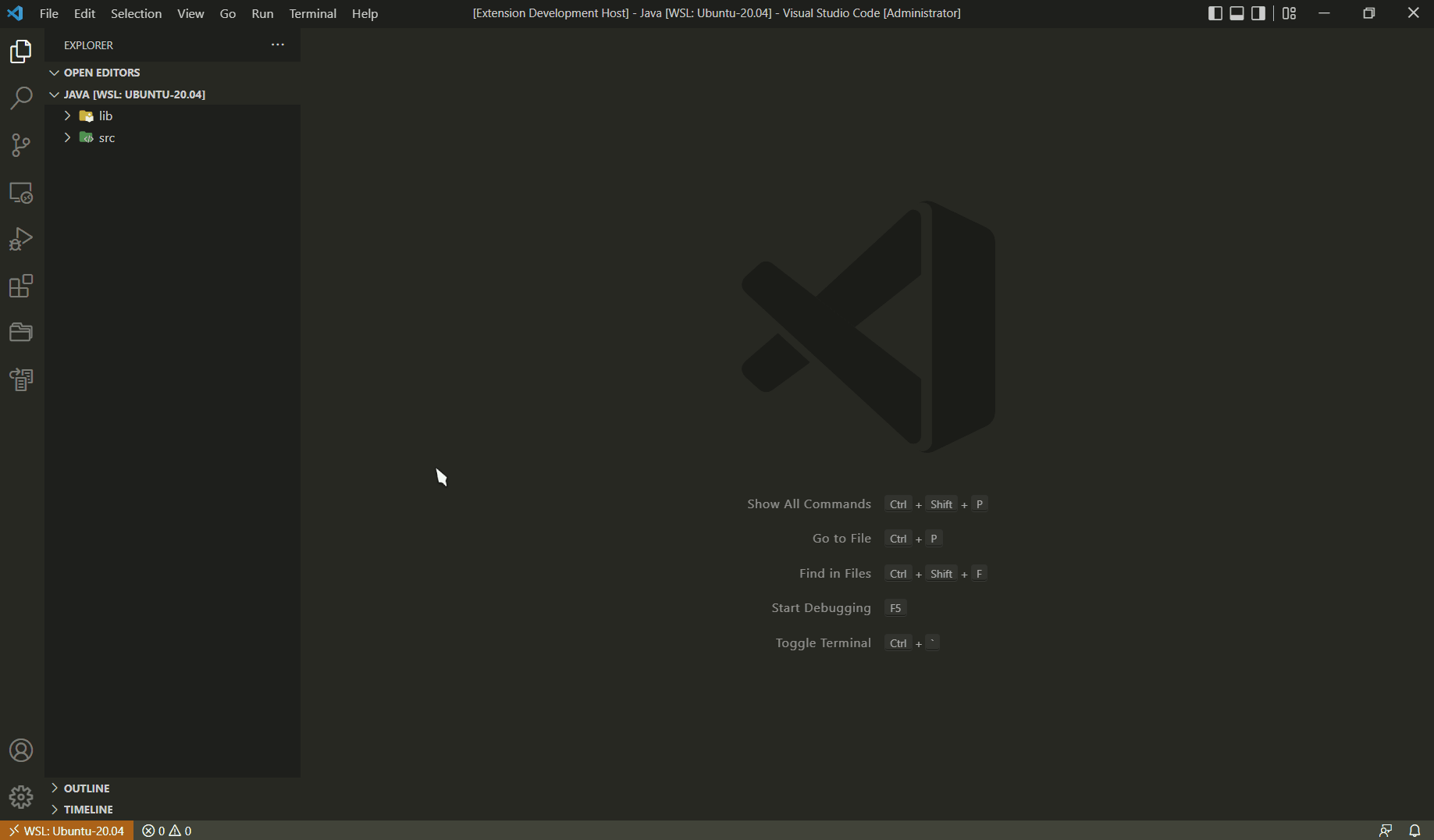The height and width of the screenshot is (840, 1434).
Task: Open the Extensions view
Action: pos(21,286)
